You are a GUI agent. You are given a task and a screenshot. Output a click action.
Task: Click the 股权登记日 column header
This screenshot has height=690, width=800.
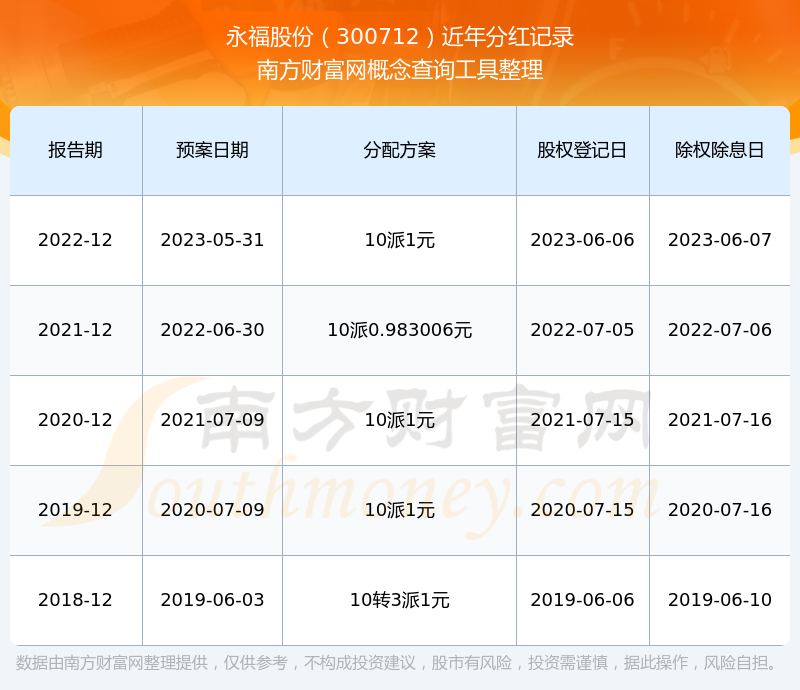click(582, 150)
